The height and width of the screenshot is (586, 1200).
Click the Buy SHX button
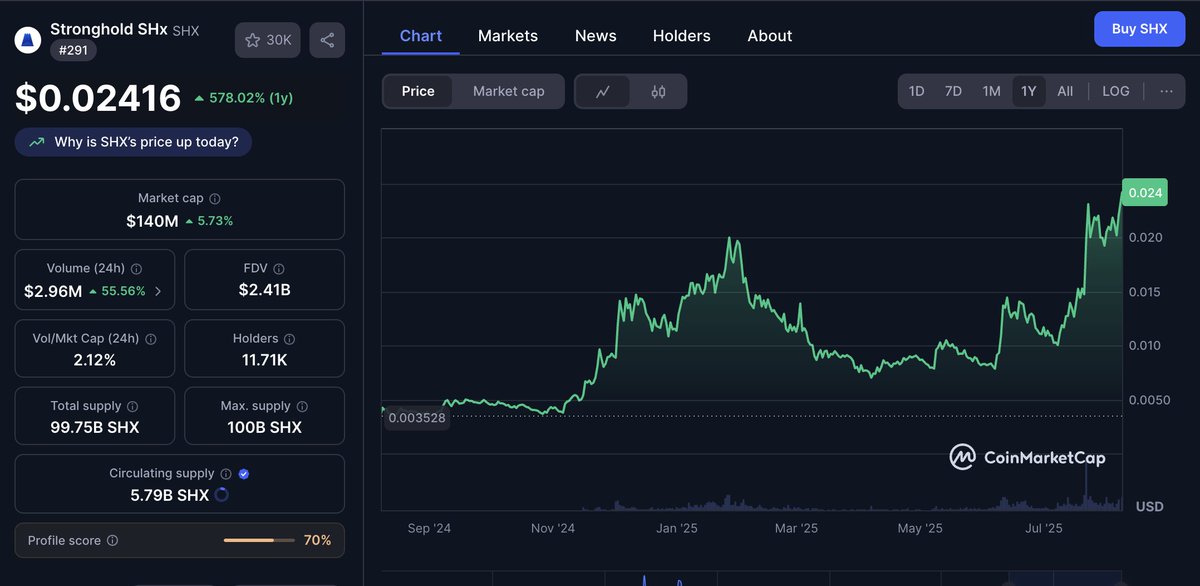(1139, 28)
